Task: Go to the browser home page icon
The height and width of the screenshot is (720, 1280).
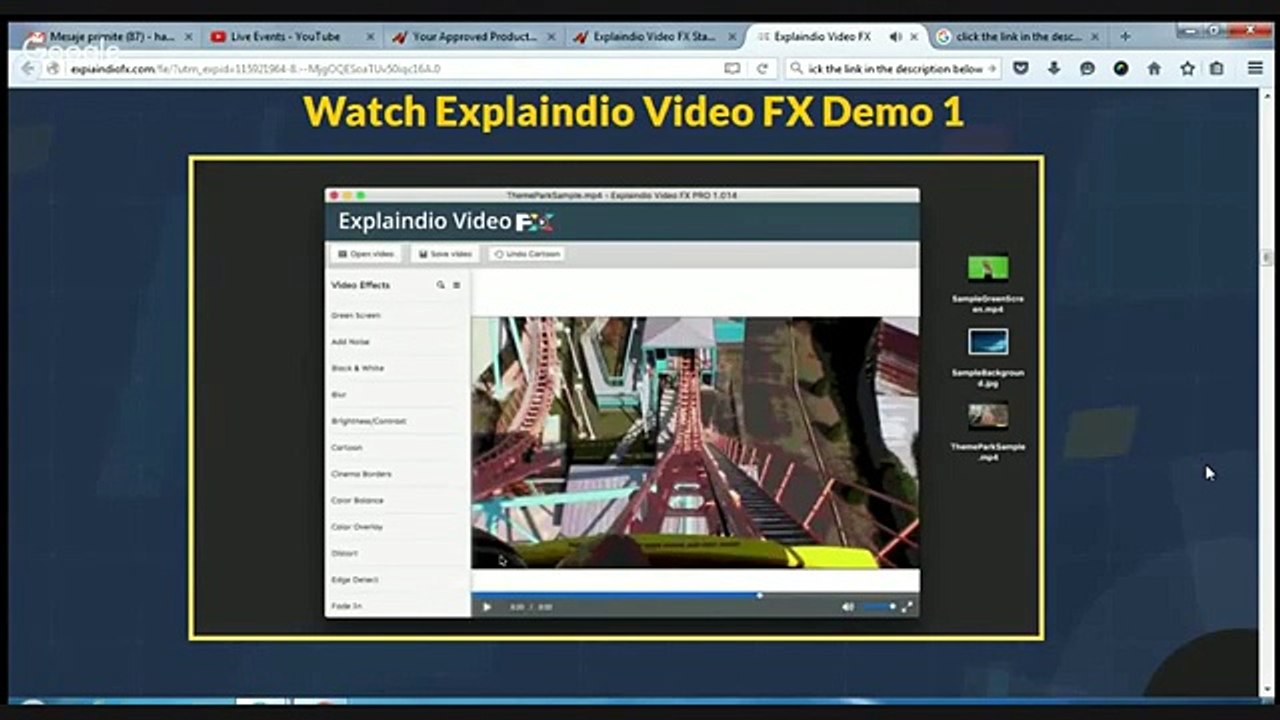Action: coord(1154,69)
